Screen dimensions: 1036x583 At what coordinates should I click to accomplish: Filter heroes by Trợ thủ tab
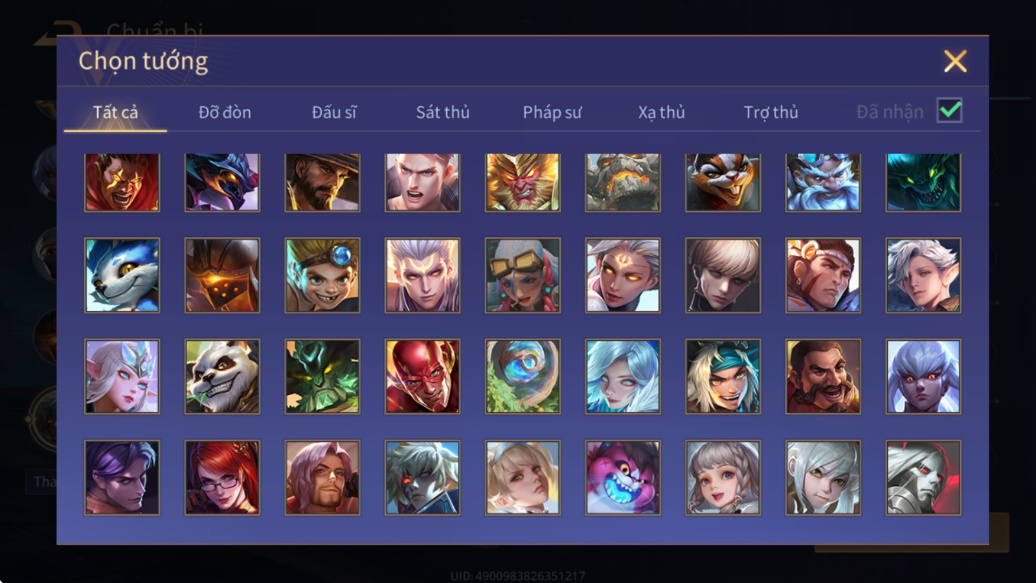pos(770,112)
